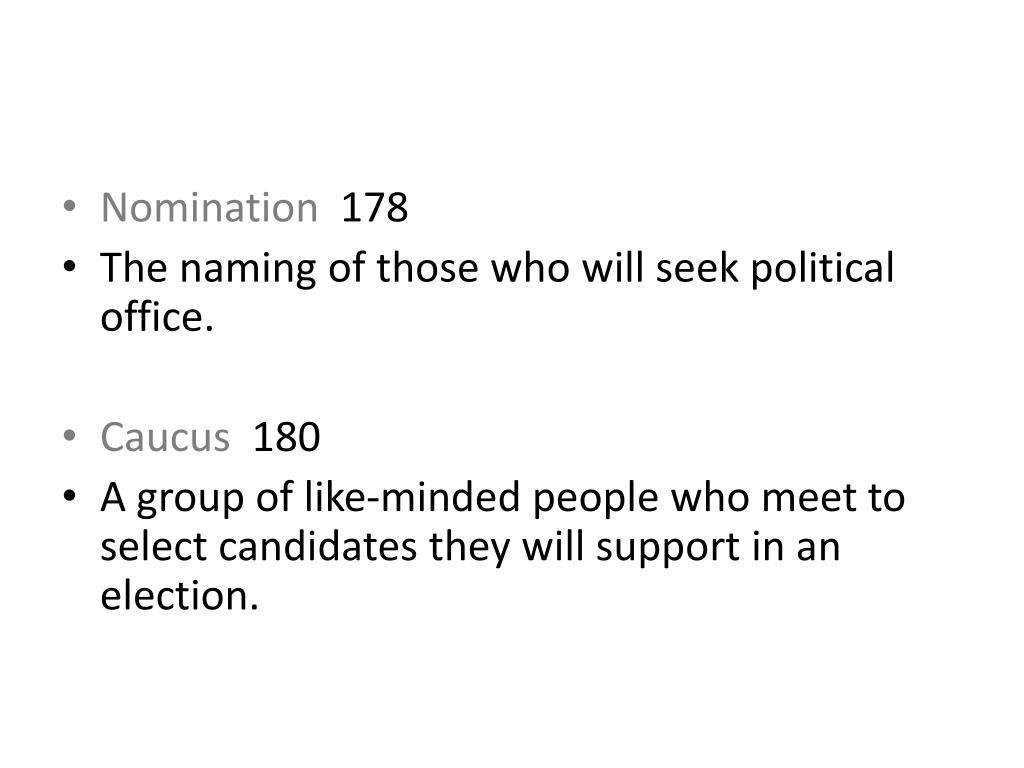Click the word 'election.' at the end

click(x=180, y=596)
